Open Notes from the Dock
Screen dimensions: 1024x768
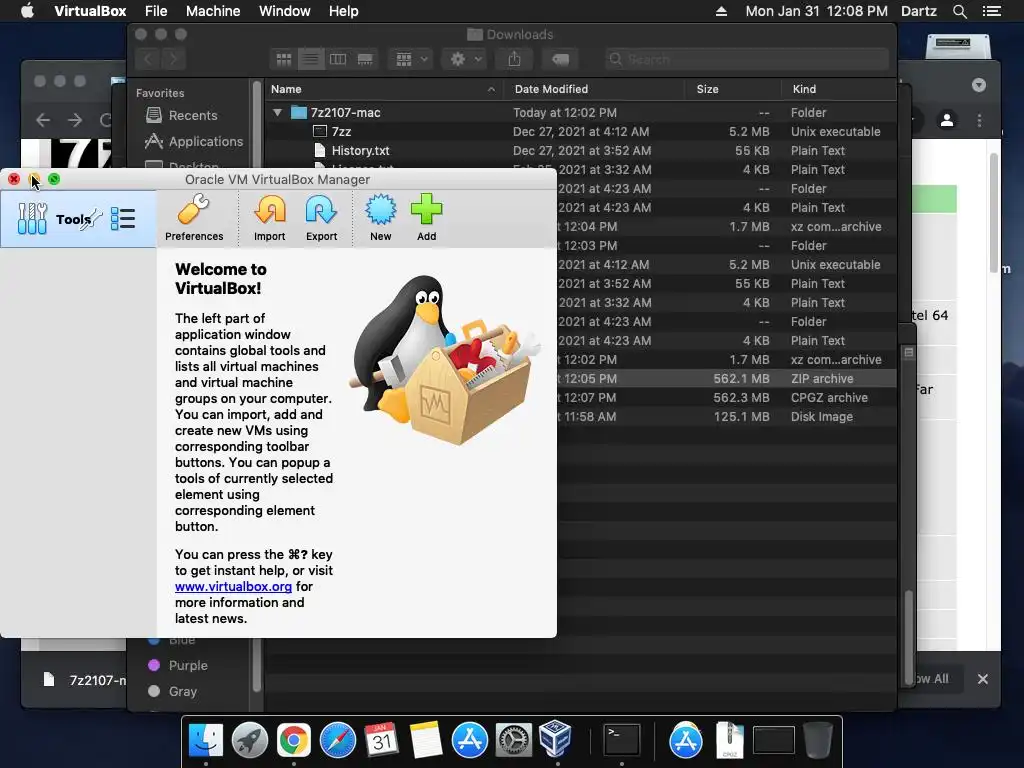[426, 741]
